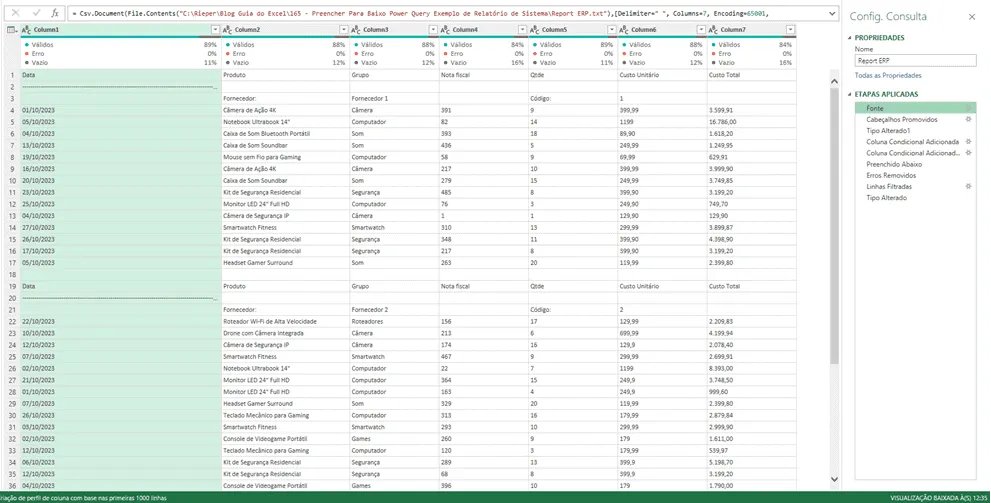Image resolution: width=991 pixels, height=503 pixels.
Task: Open the Column5 filter dropdown
Action: [612, 30]
